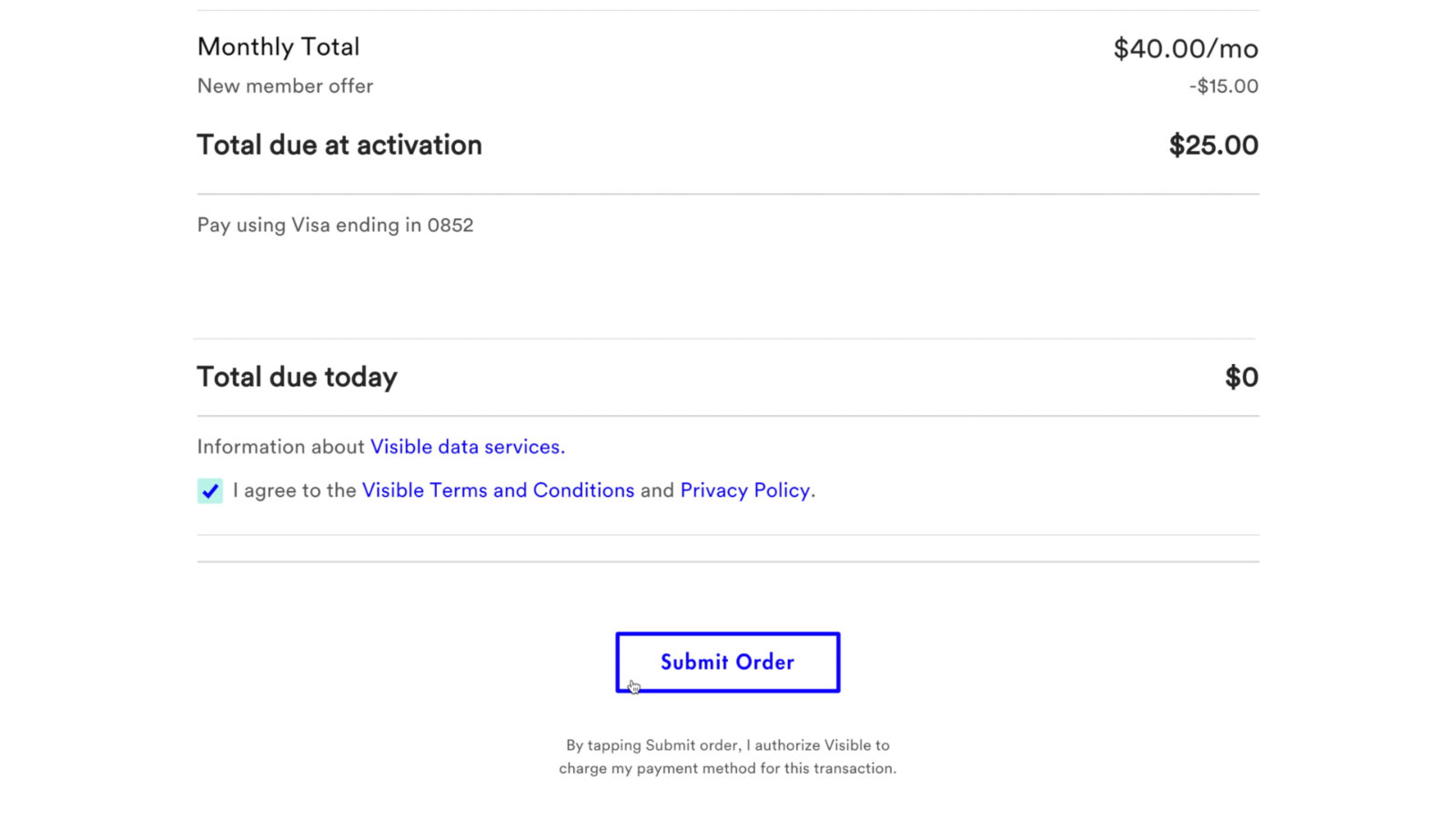Screen dimensions: 1456x819
Task: Click the New member offer line
Action: [285, 86]
